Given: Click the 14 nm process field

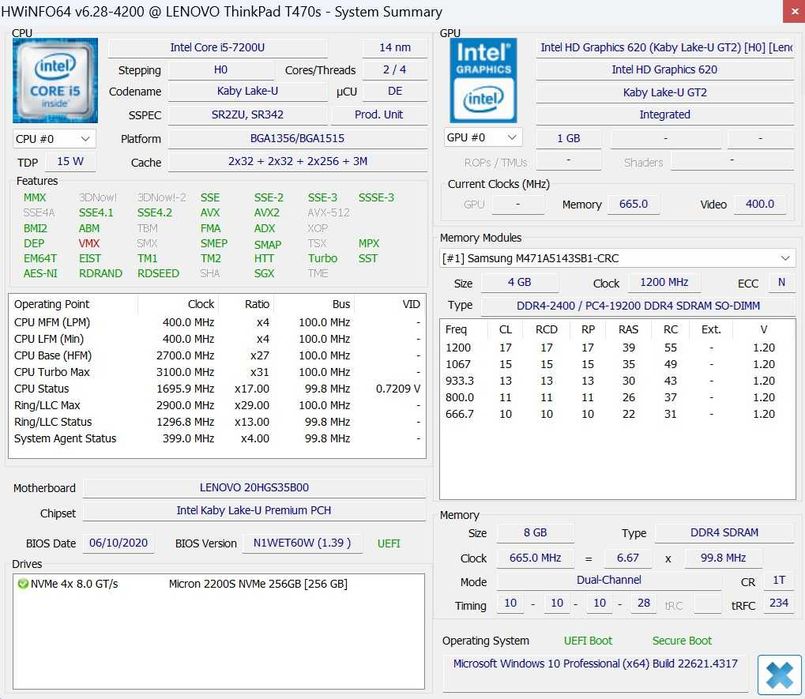Looking at the screenshot, I should tap(395, 48).
